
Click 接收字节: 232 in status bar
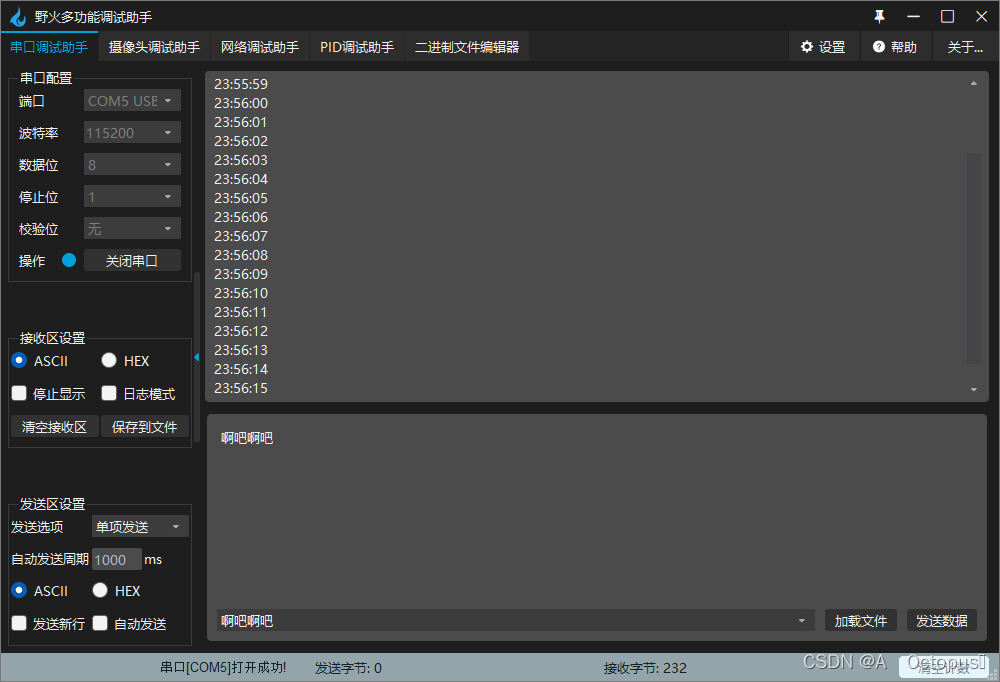645,668
